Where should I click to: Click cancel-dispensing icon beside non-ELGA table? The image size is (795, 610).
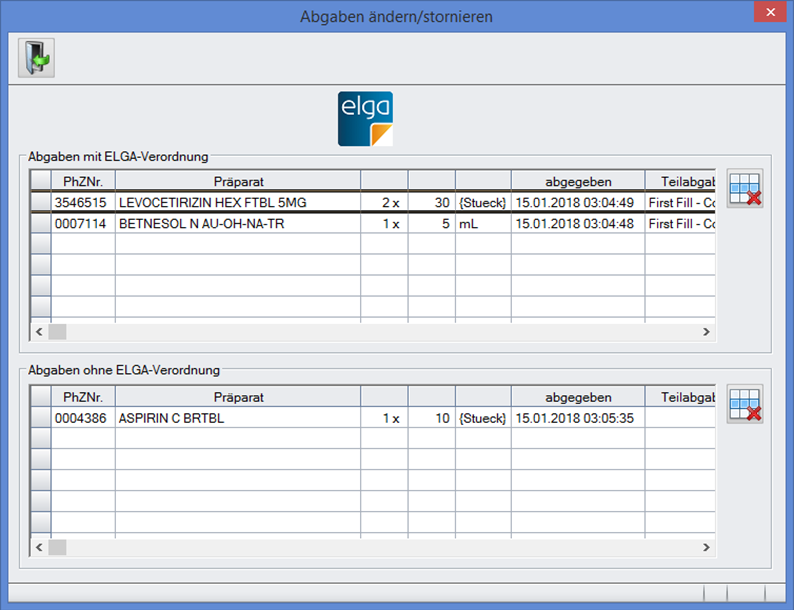tap(745, 405)
